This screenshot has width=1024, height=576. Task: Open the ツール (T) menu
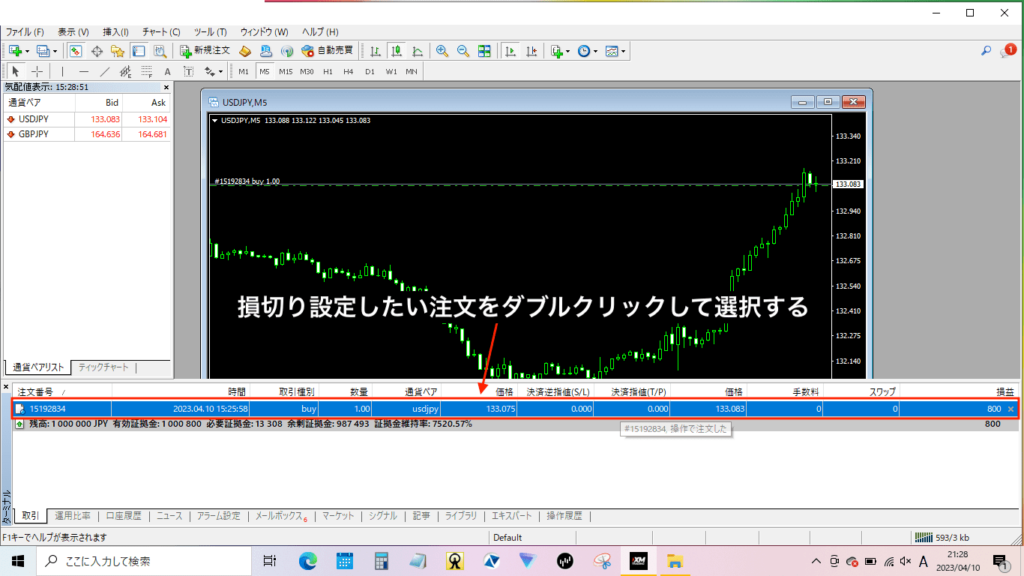point(210,32)
